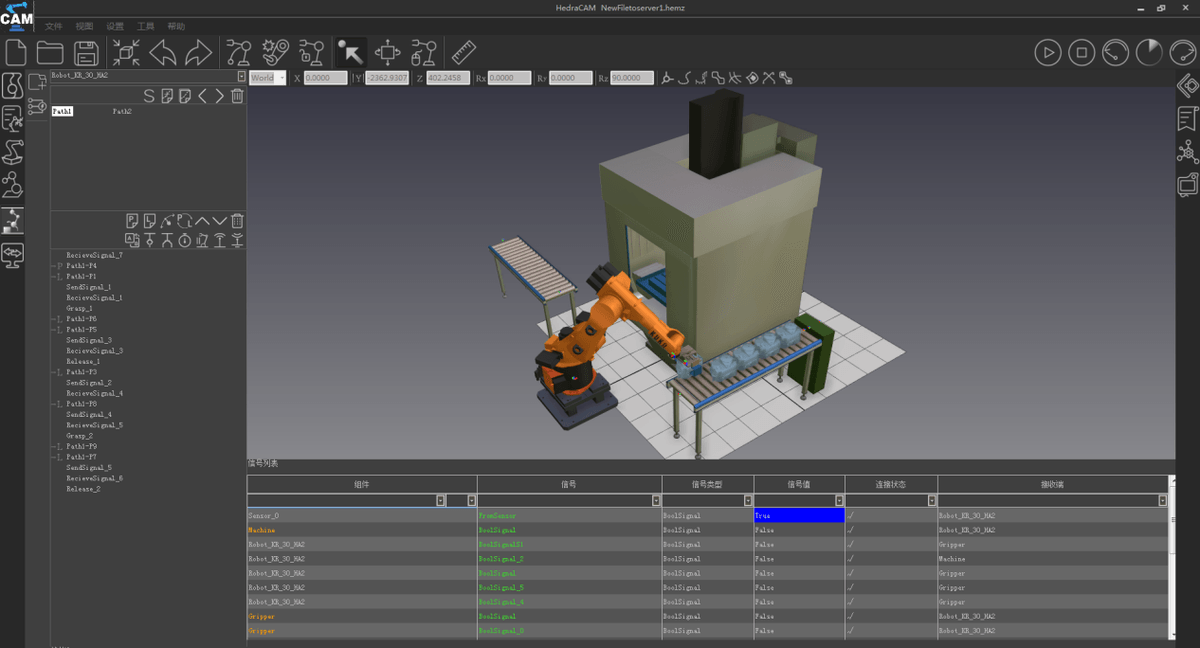Image resolution: width=1200 pixels, height=648 pixels.
Task: Click the blue True value cell for Sensor_0
Action: [799, 515]
